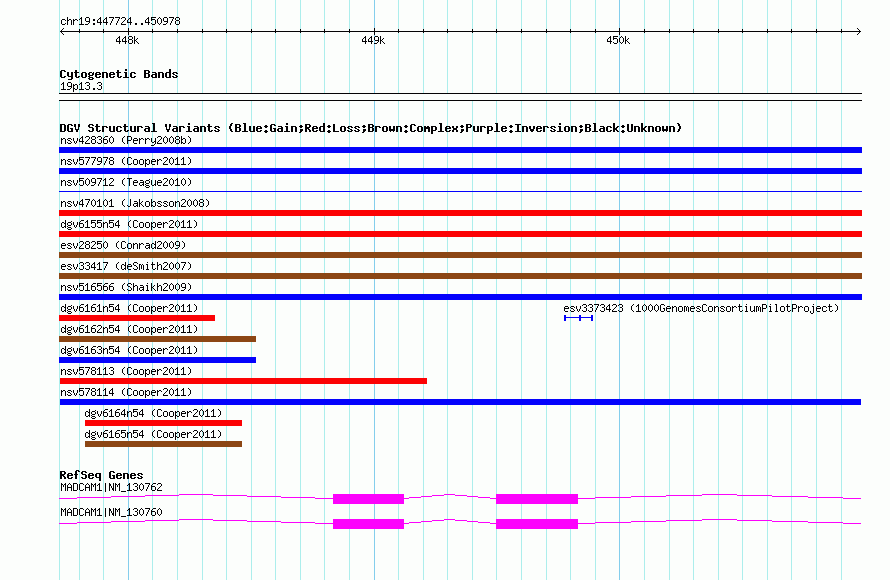Click the dgv6164n54 red bar
This screenshot has width=890, height=580.
click(x=163, y=423)
